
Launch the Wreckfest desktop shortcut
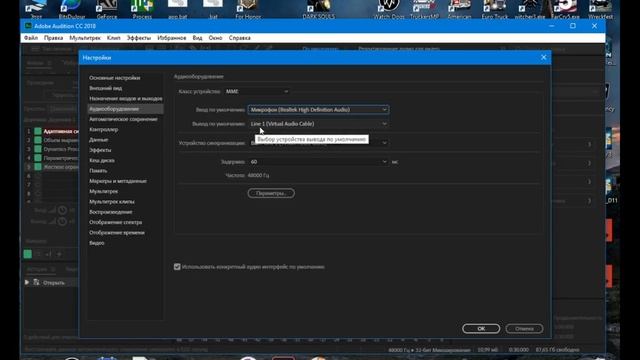point(600,9)
